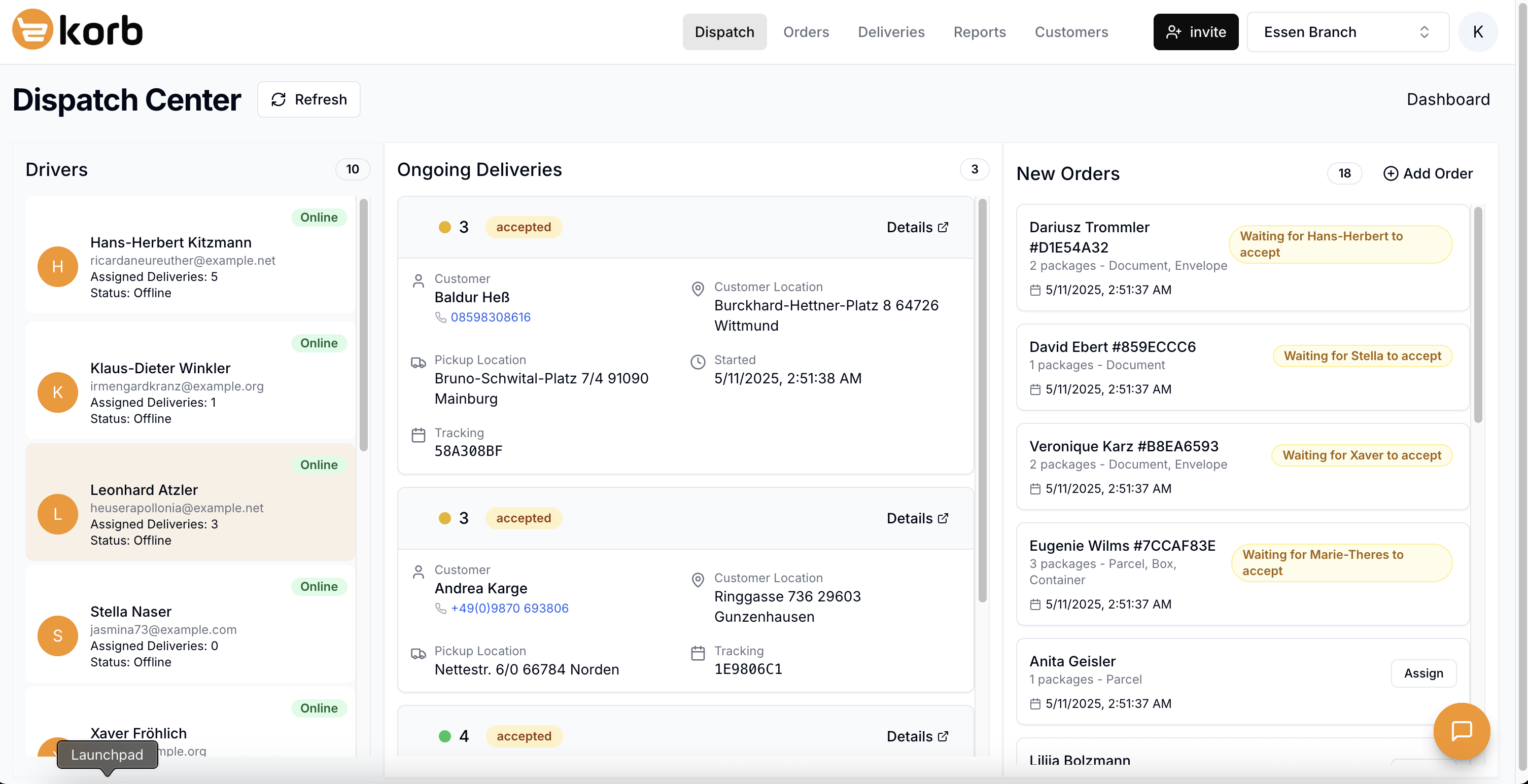
Task: Click the Ongoing Deliveries count badge 3
Action: 974,169
